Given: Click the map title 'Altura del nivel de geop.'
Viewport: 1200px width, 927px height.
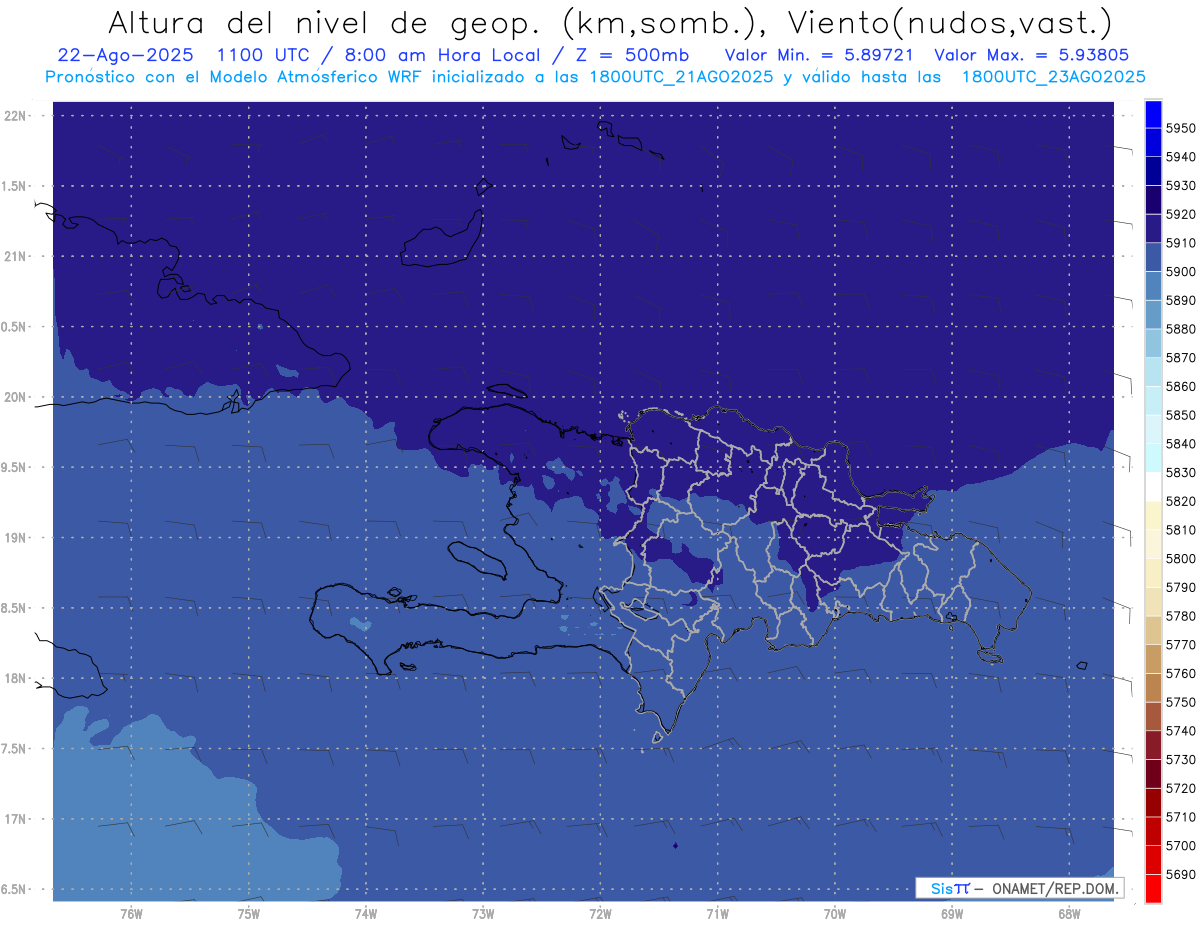Looking at the screenshot, I should coord(325,22).
